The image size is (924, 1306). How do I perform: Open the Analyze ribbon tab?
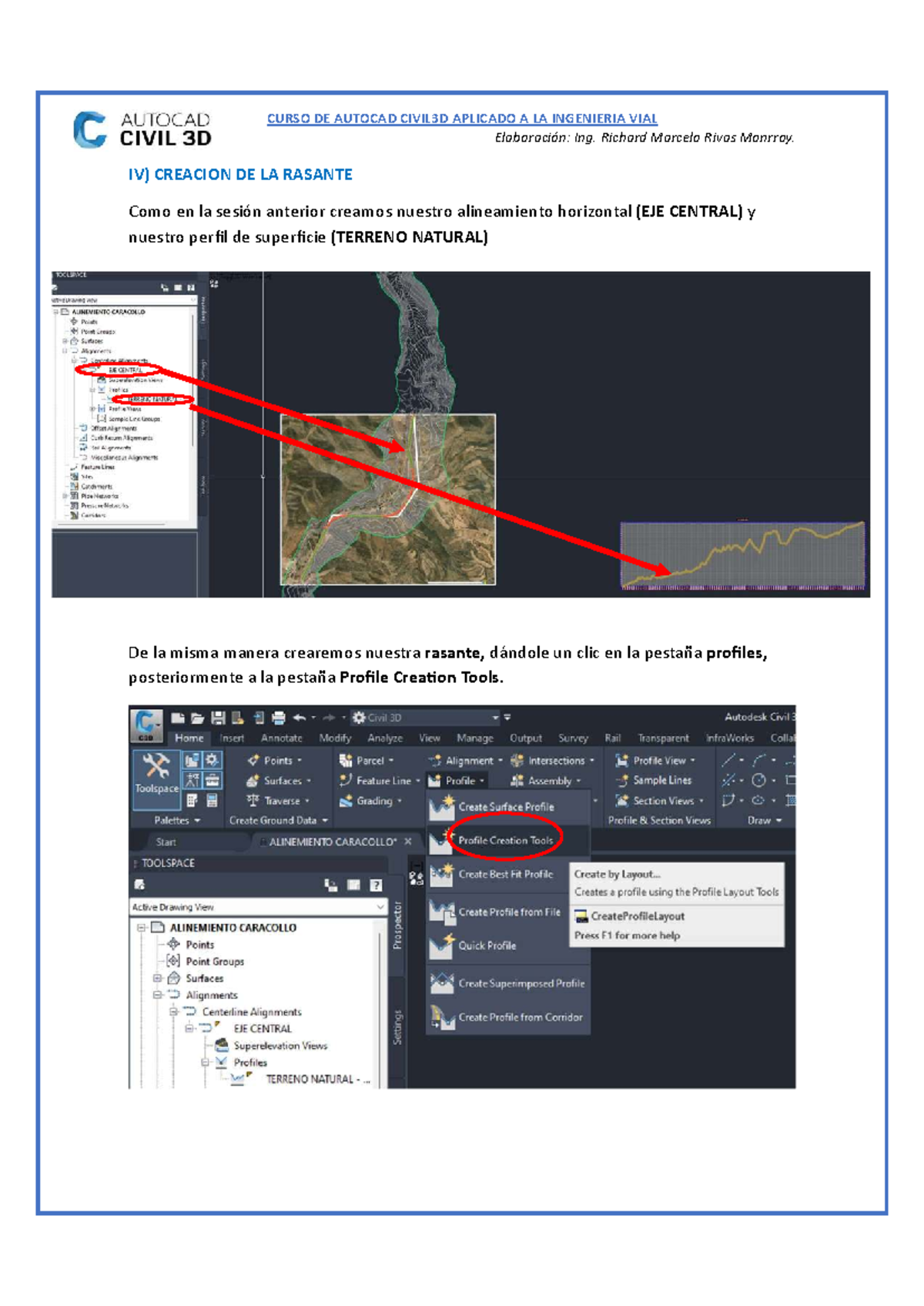coord(385,738)
